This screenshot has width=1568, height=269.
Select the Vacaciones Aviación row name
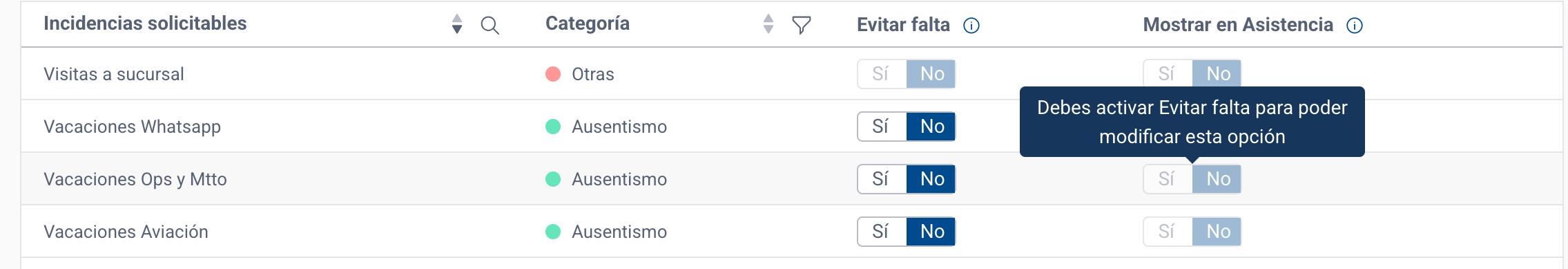point(126,232)
